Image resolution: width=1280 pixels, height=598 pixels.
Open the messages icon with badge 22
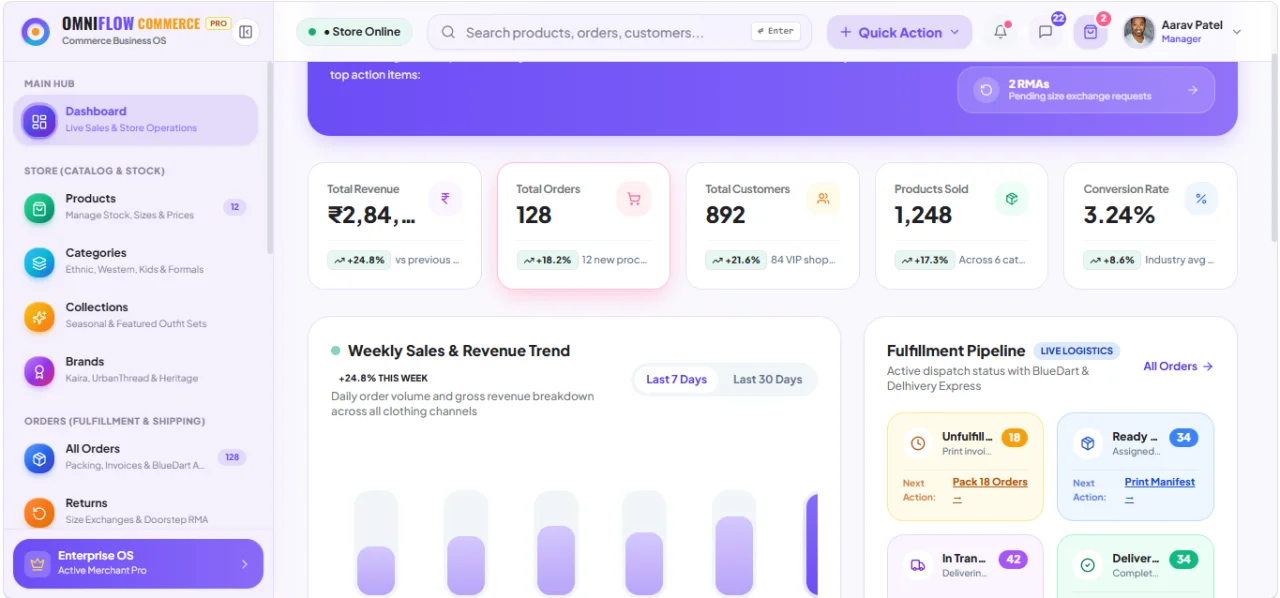(x=1045, y=32)
